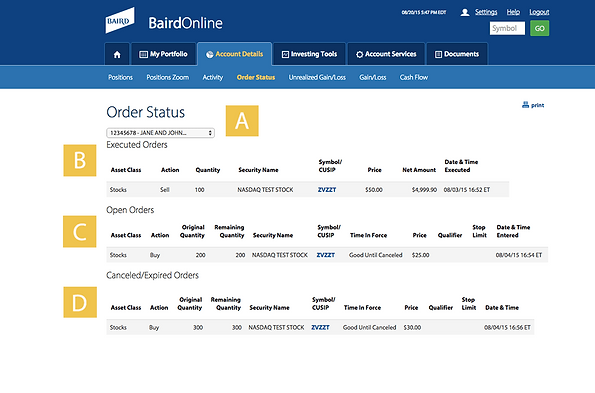Click the Settings link
This screenshot has width=595, height=393.
pos(486,12)
